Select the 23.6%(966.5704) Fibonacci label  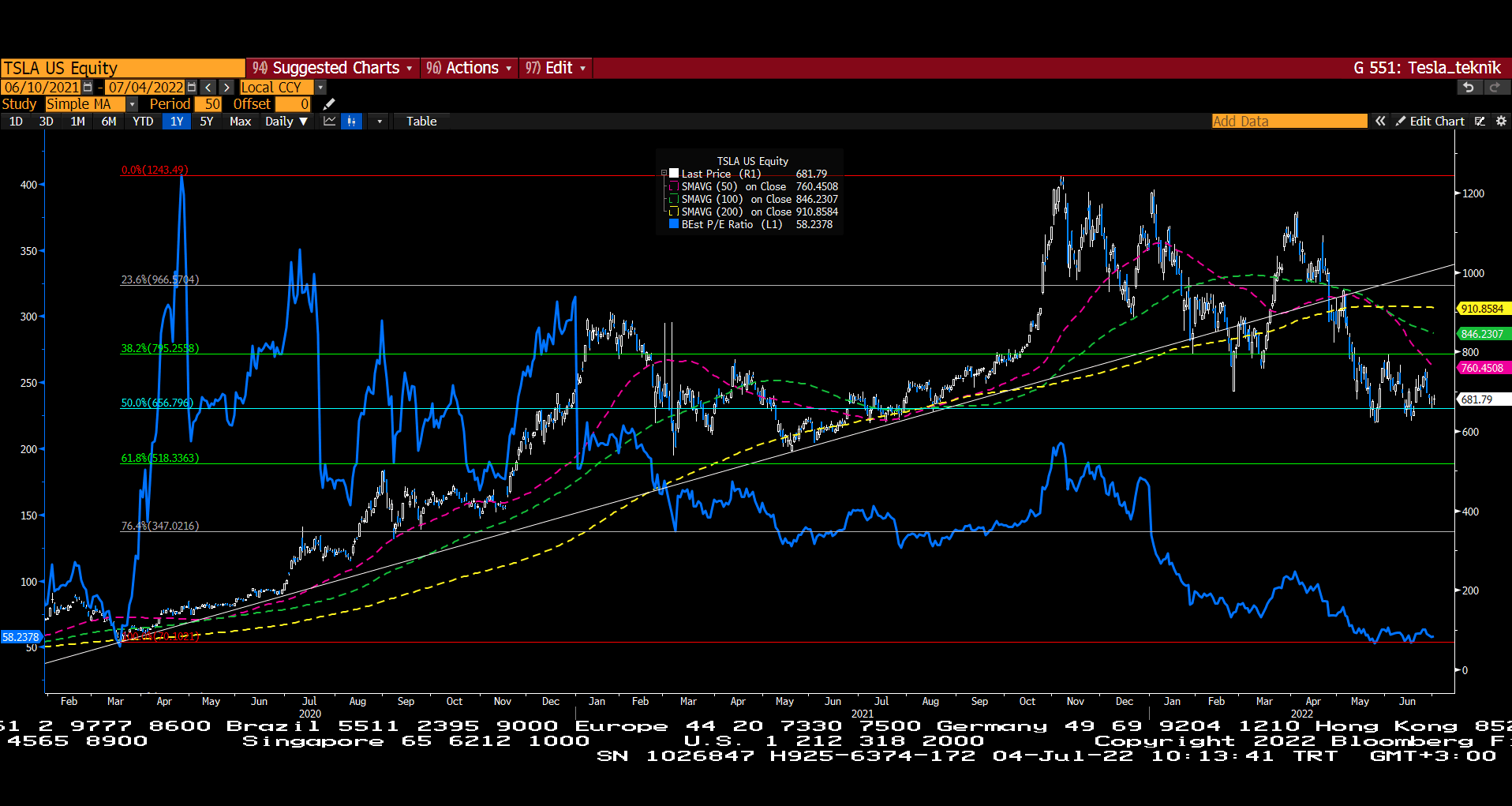(x=160, y=280)
